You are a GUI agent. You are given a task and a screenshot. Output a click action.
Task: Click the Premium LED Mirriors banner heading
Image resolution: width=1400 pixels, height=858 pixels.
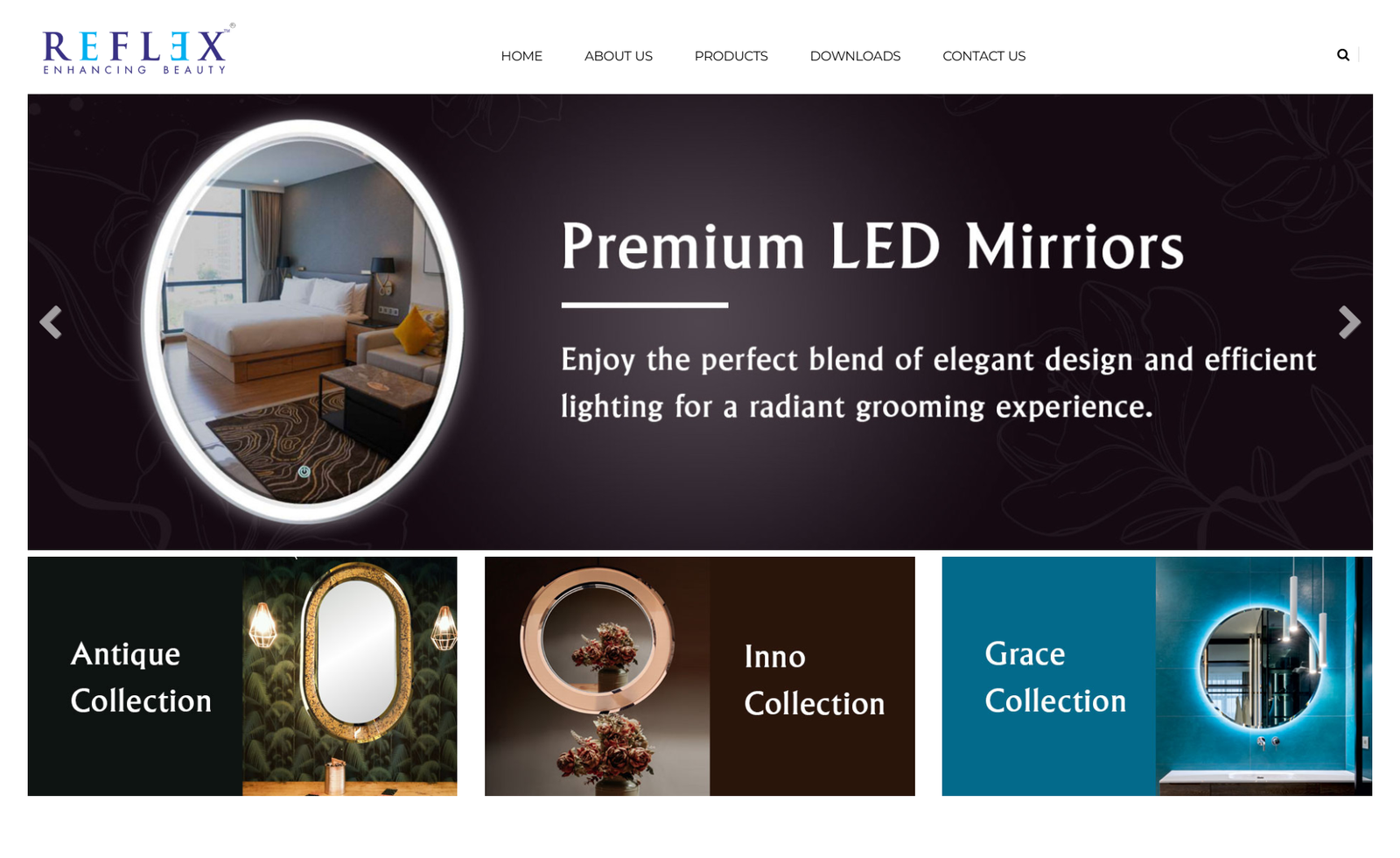(x=872, y=246)
